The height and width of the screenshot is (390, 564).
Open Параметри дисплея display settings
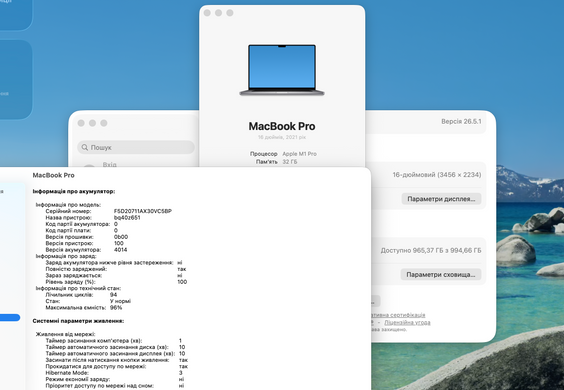441,199
